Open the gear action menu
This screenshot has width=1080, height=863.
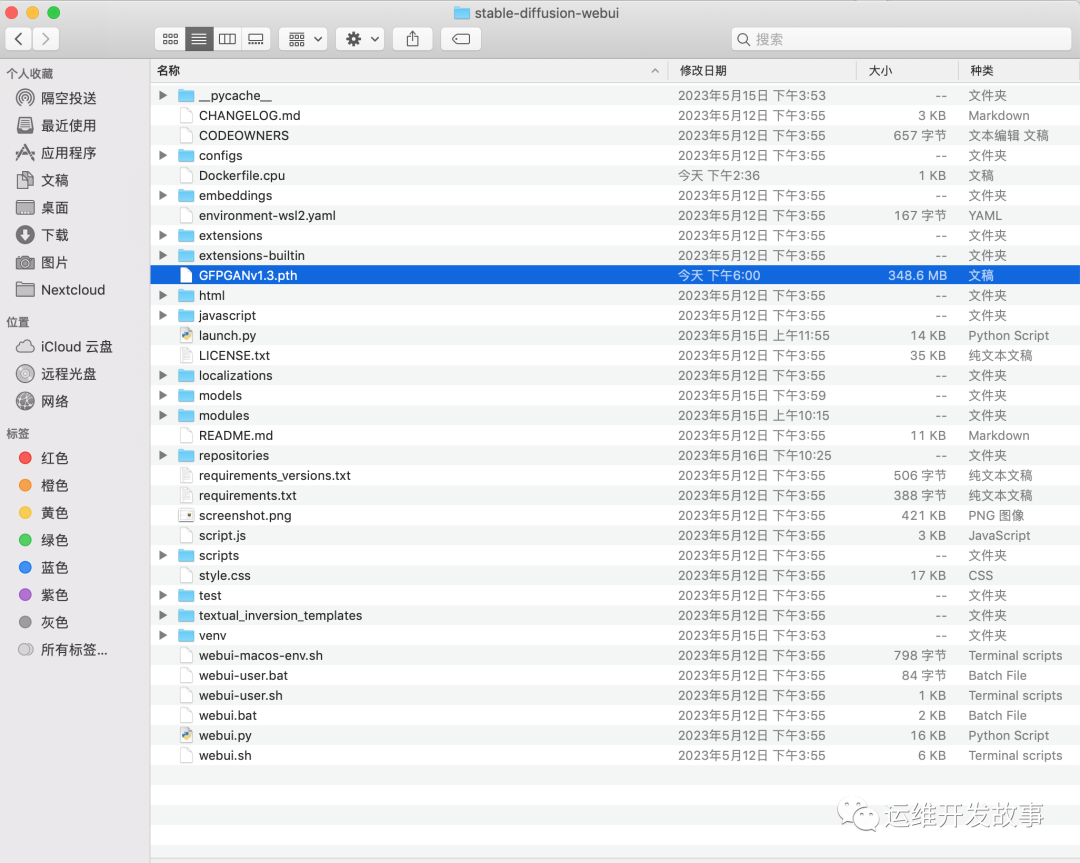point(360,39)
